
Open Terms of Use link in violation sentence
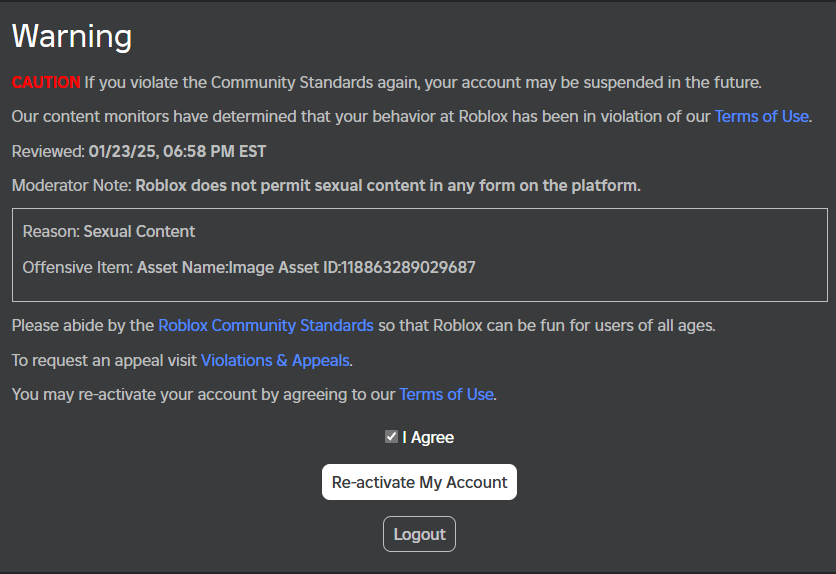pyautogui.click(x=761, y=116)
